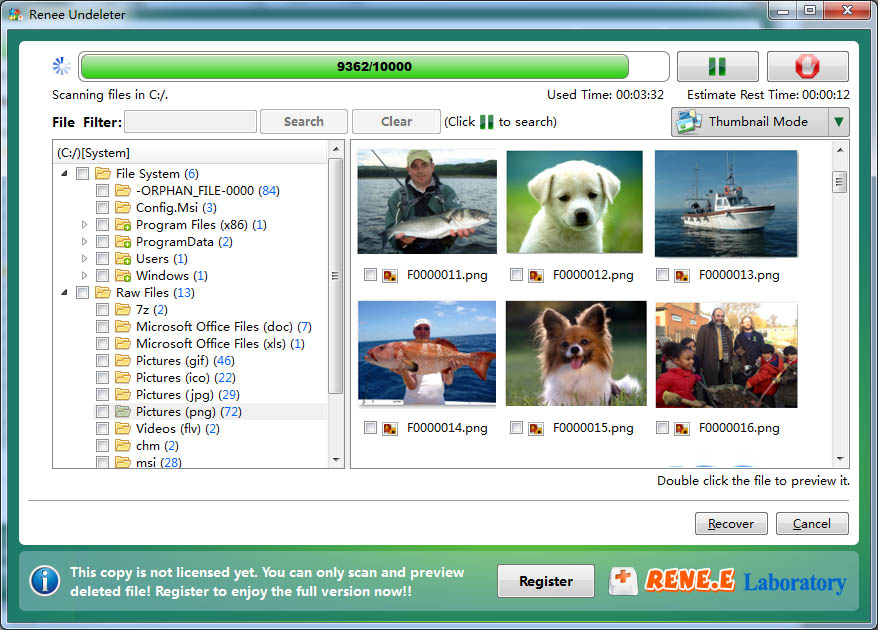Click the Windows folder icon
878x630 pixels.
[x=123, y=276]
